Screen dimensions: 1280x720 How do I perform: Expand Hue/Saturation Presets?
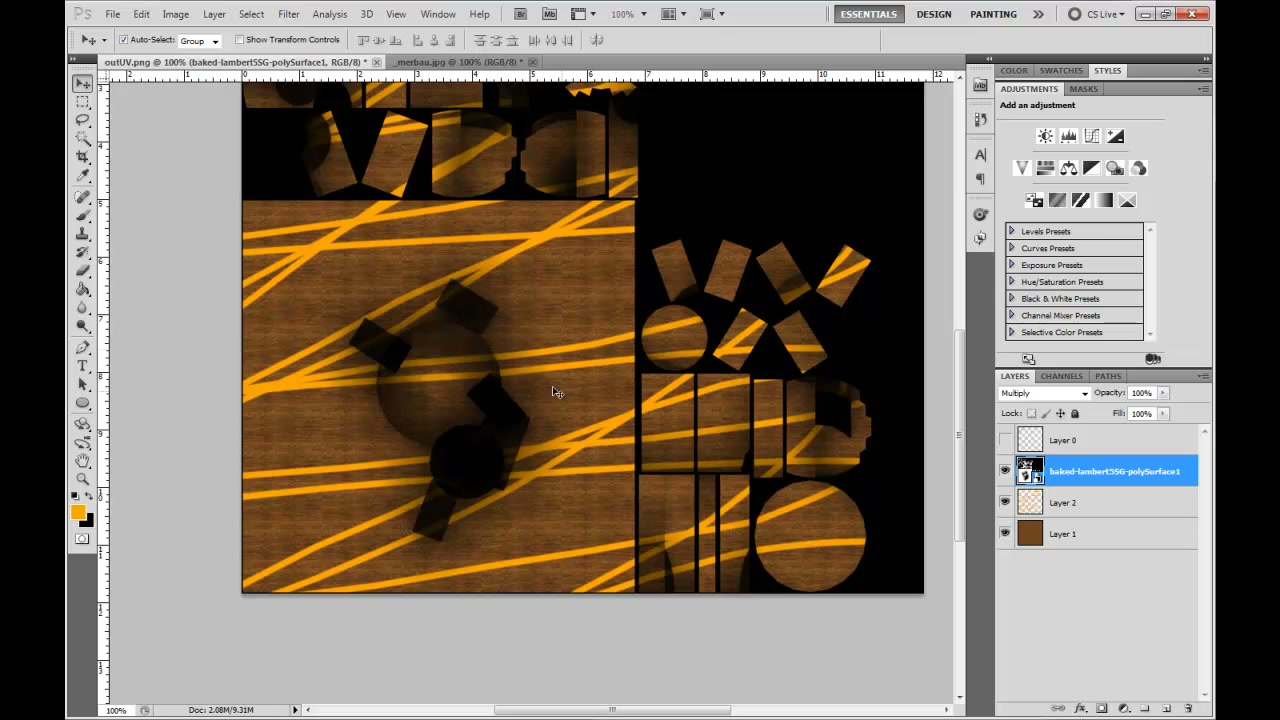coord(1011,282)
